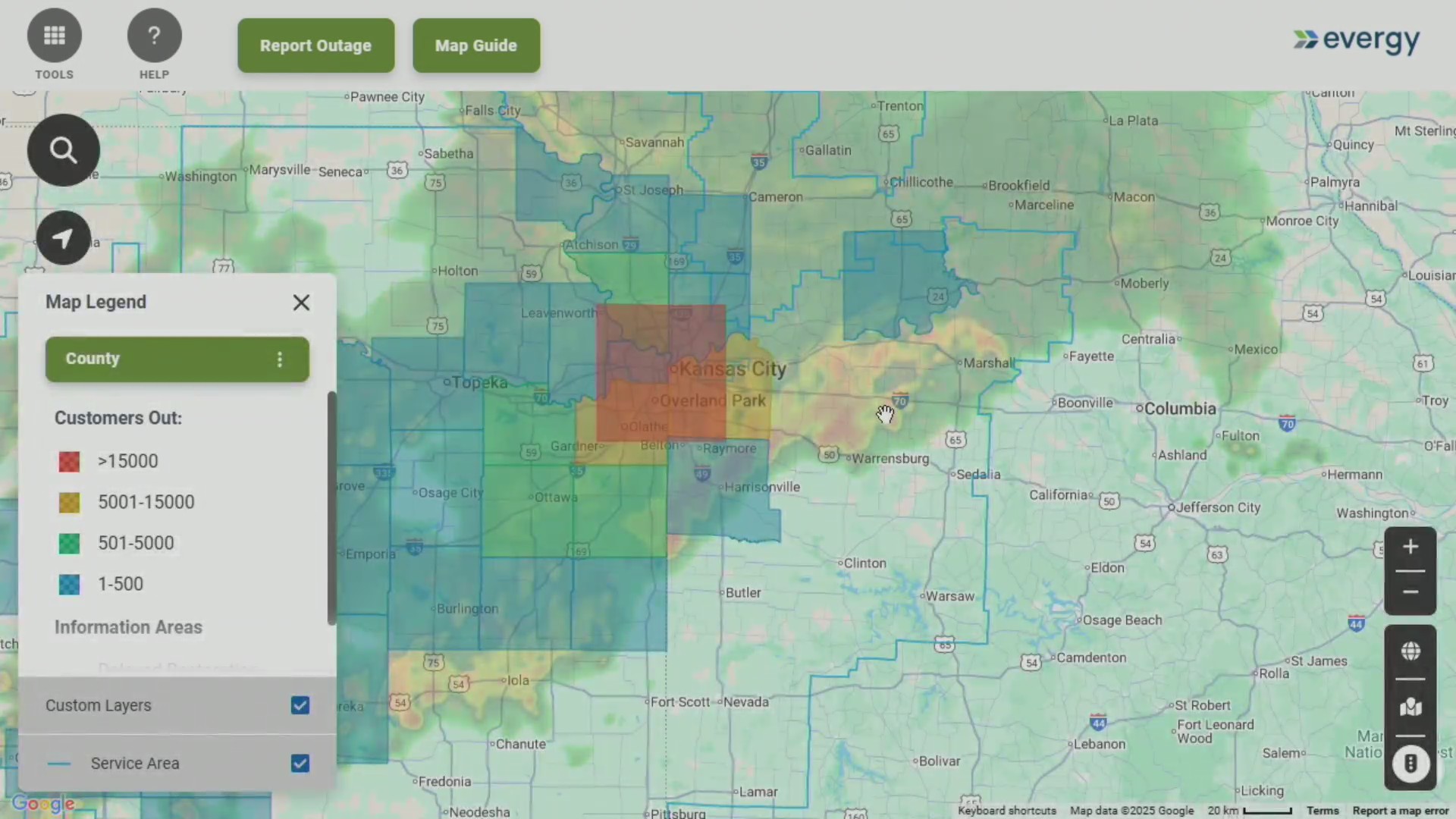Click the Columbia map label
1456x819 pixels.
pos(1180,409)
